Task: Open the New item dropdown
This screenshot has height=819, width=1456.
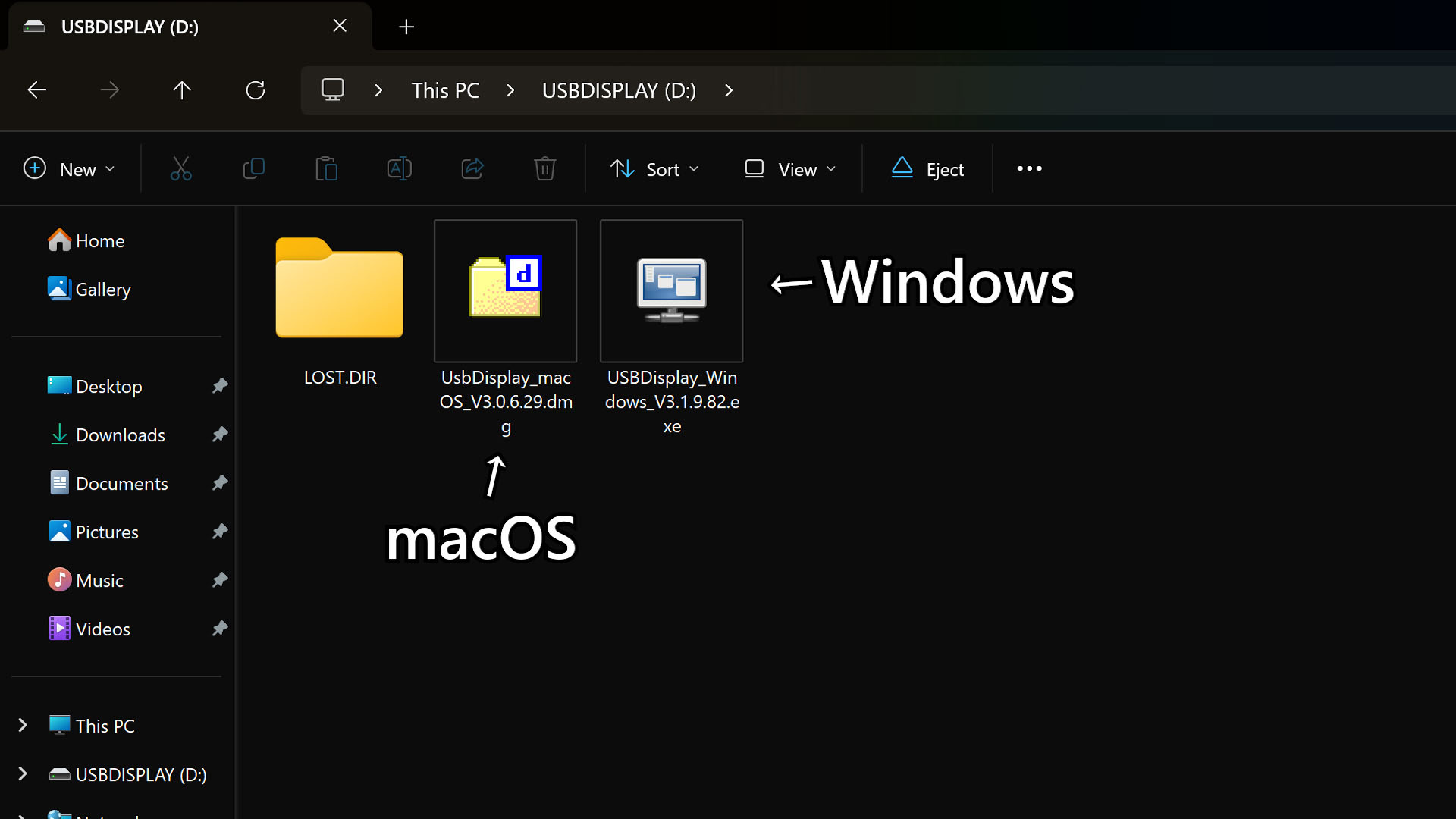Action: click(x=69, y=169)
